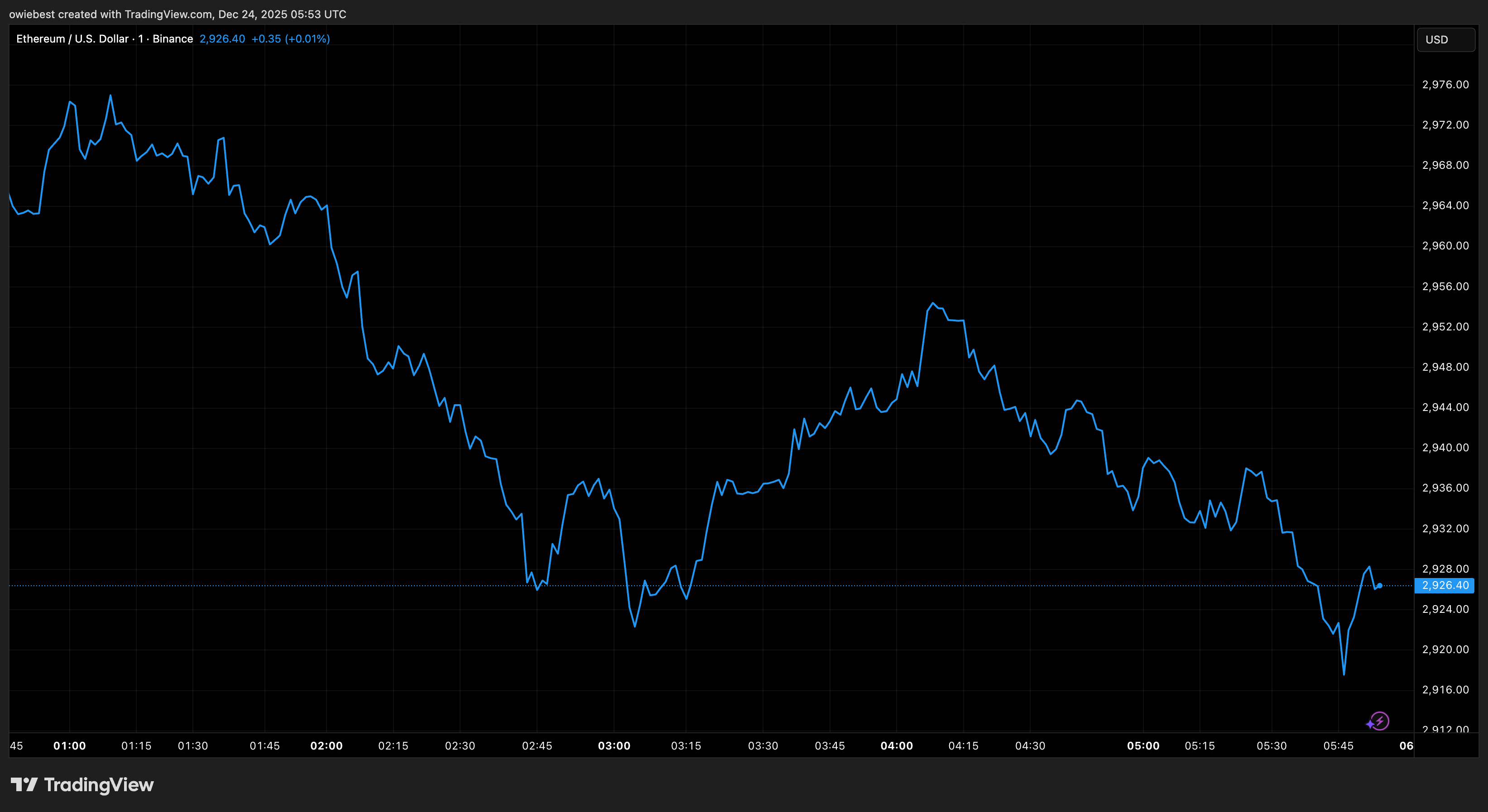The width and height of the screenshot is (1488, 812).
Task: Click the +0.35 (+0.01%) change value
Action: click(291, 38)
